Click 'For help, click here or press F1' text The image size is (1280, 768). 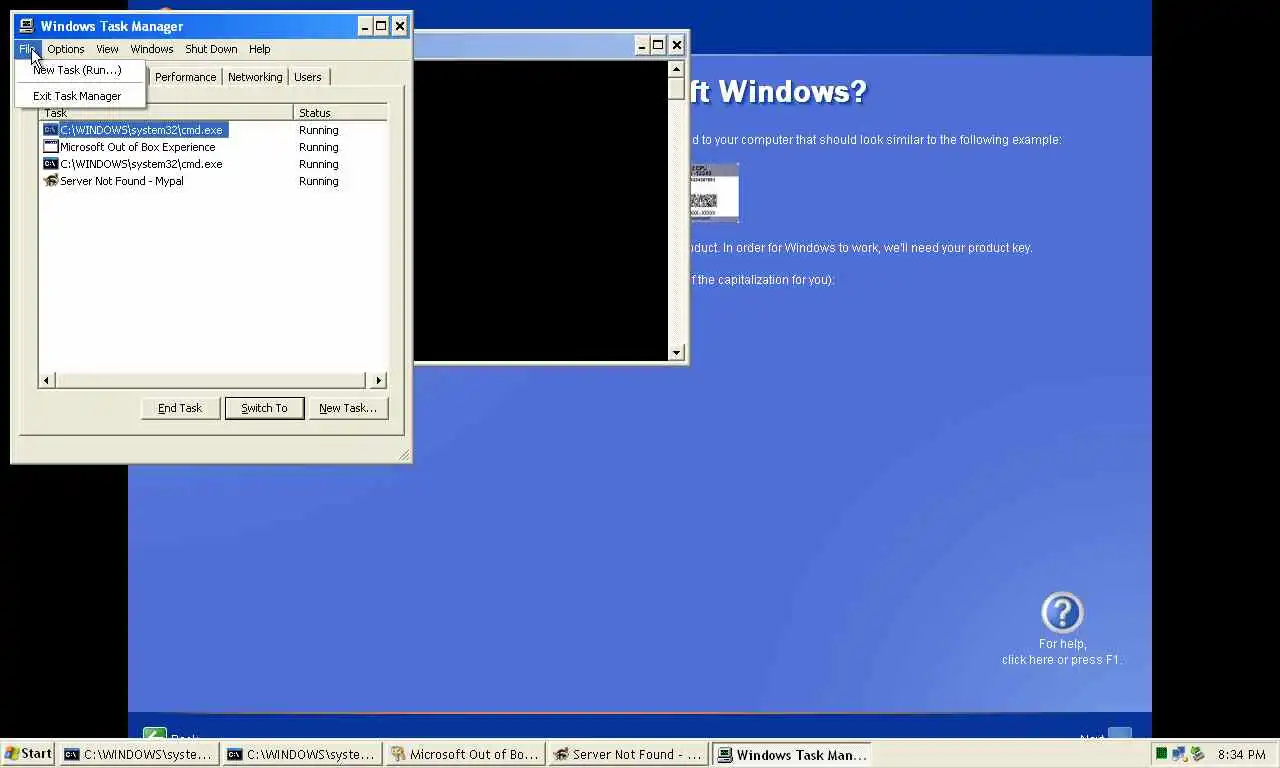[x=1062, y=652]
